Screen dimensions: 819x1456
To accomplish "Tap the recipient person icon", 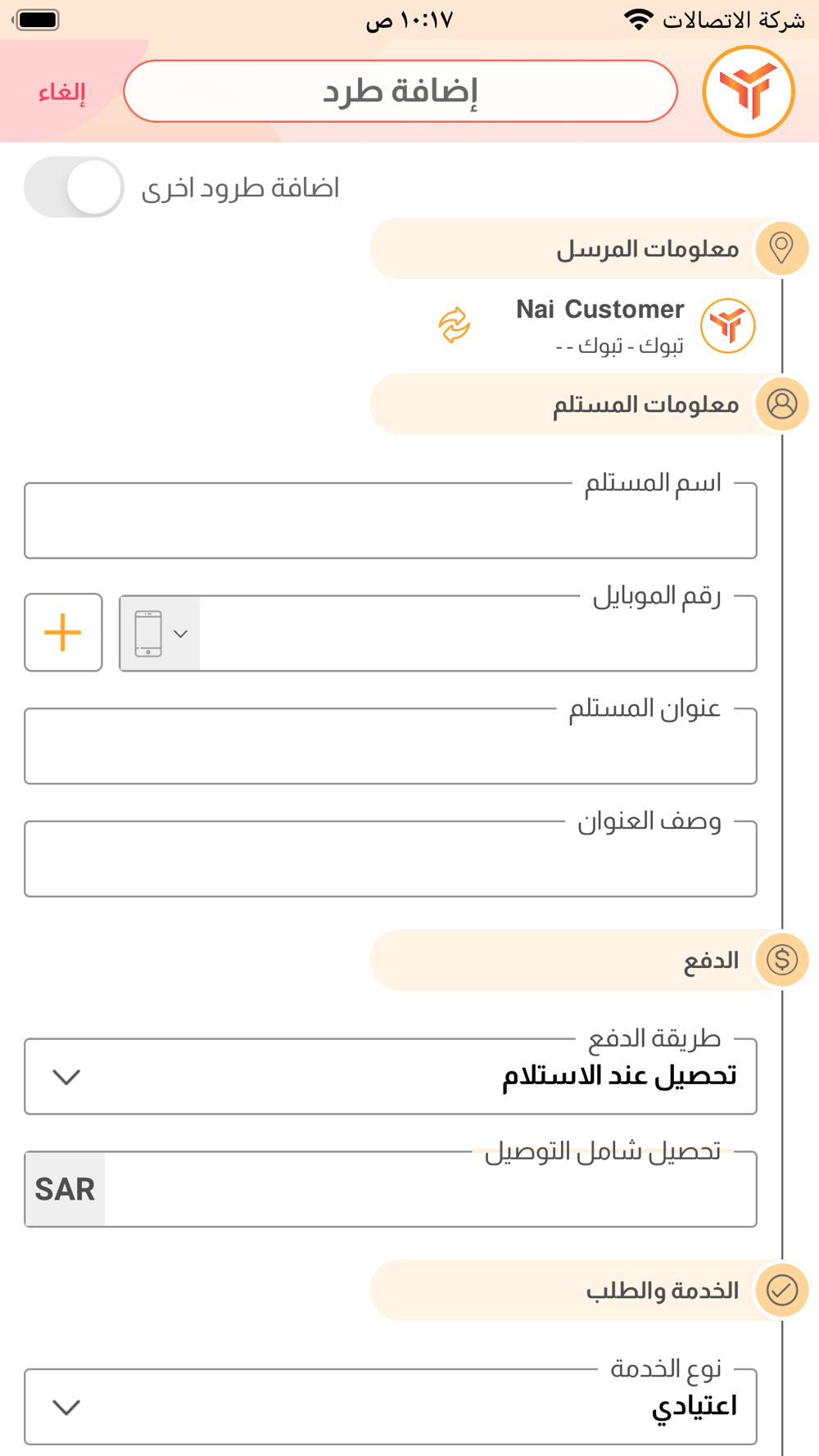I will (781, 404).
